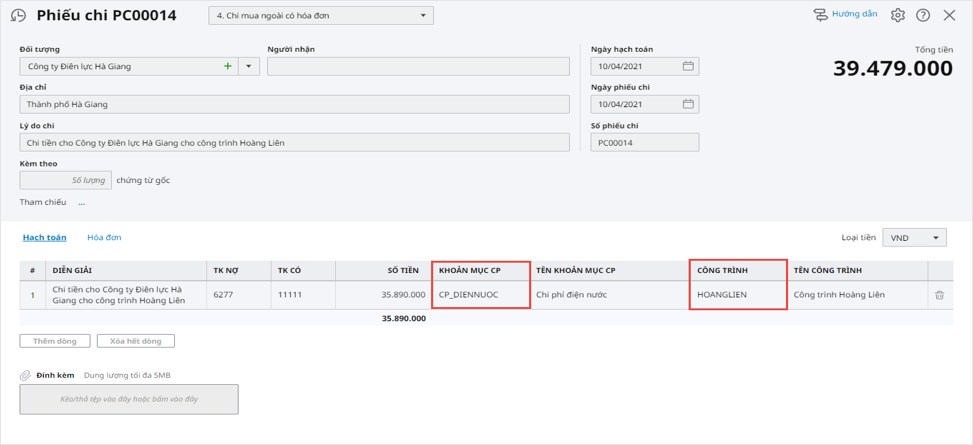Open the settings gear icon
Viewport: 973px width, 445px height.
tap(897, 16)
